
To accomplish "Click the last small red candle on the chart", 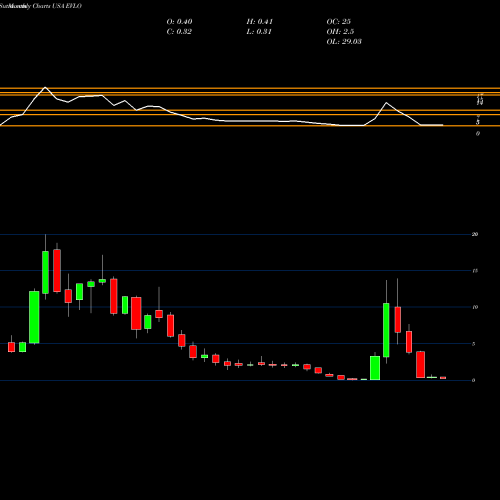I will (443, 378).
